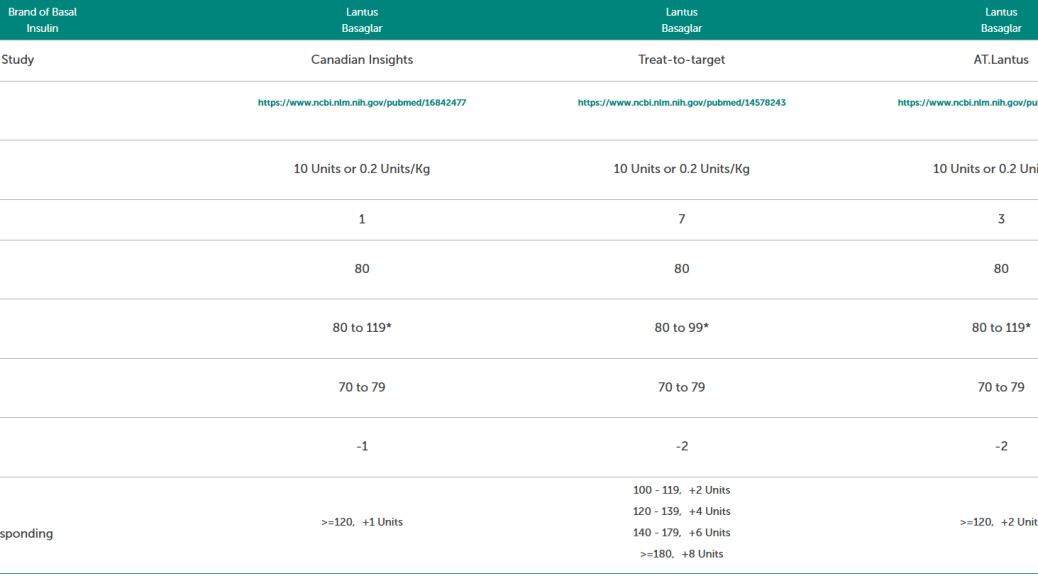
Task: Open the PubMed 14578243 link
Action: pos(681,103)
